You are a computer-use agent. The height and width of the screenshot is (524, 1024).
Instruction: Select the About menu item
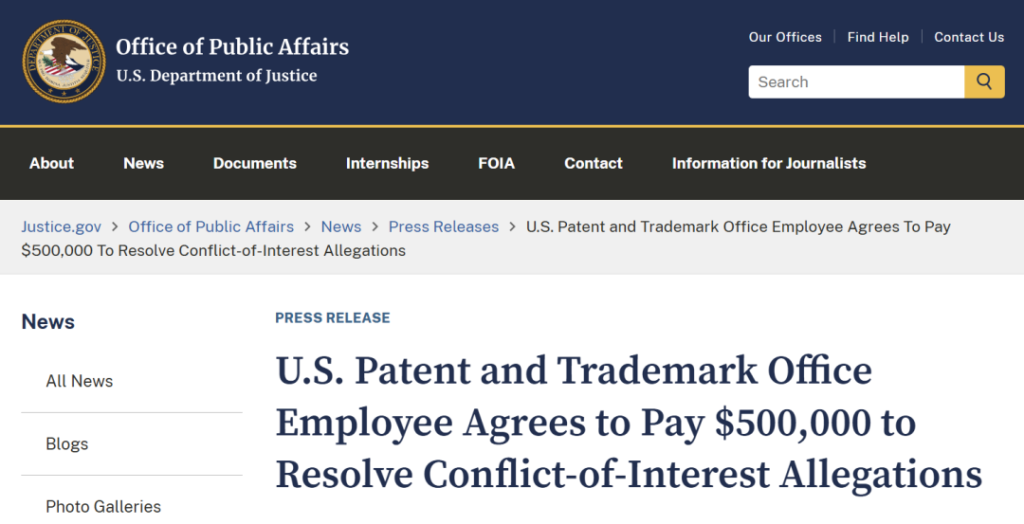click(52, 163)
